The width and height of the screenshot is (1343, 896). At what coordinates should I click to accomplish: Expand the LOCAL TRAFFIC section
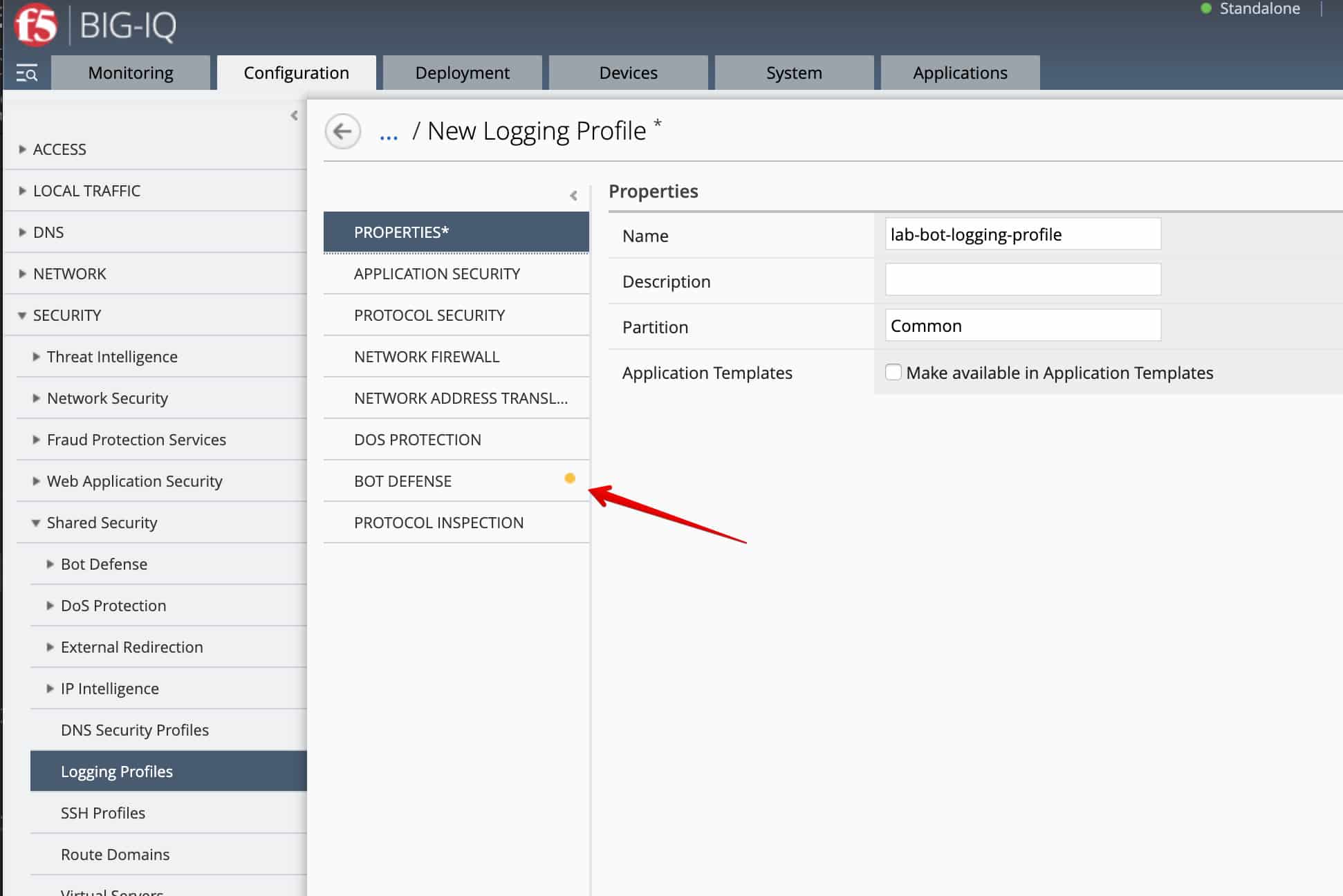click(23, 191)
